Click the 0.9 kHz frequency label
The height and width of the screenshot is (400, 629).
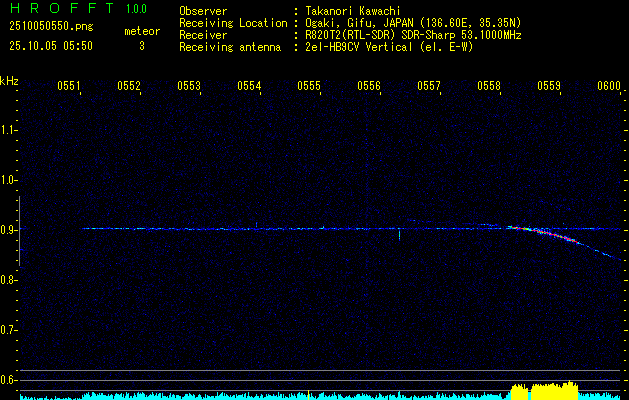(x=8, y=230)
